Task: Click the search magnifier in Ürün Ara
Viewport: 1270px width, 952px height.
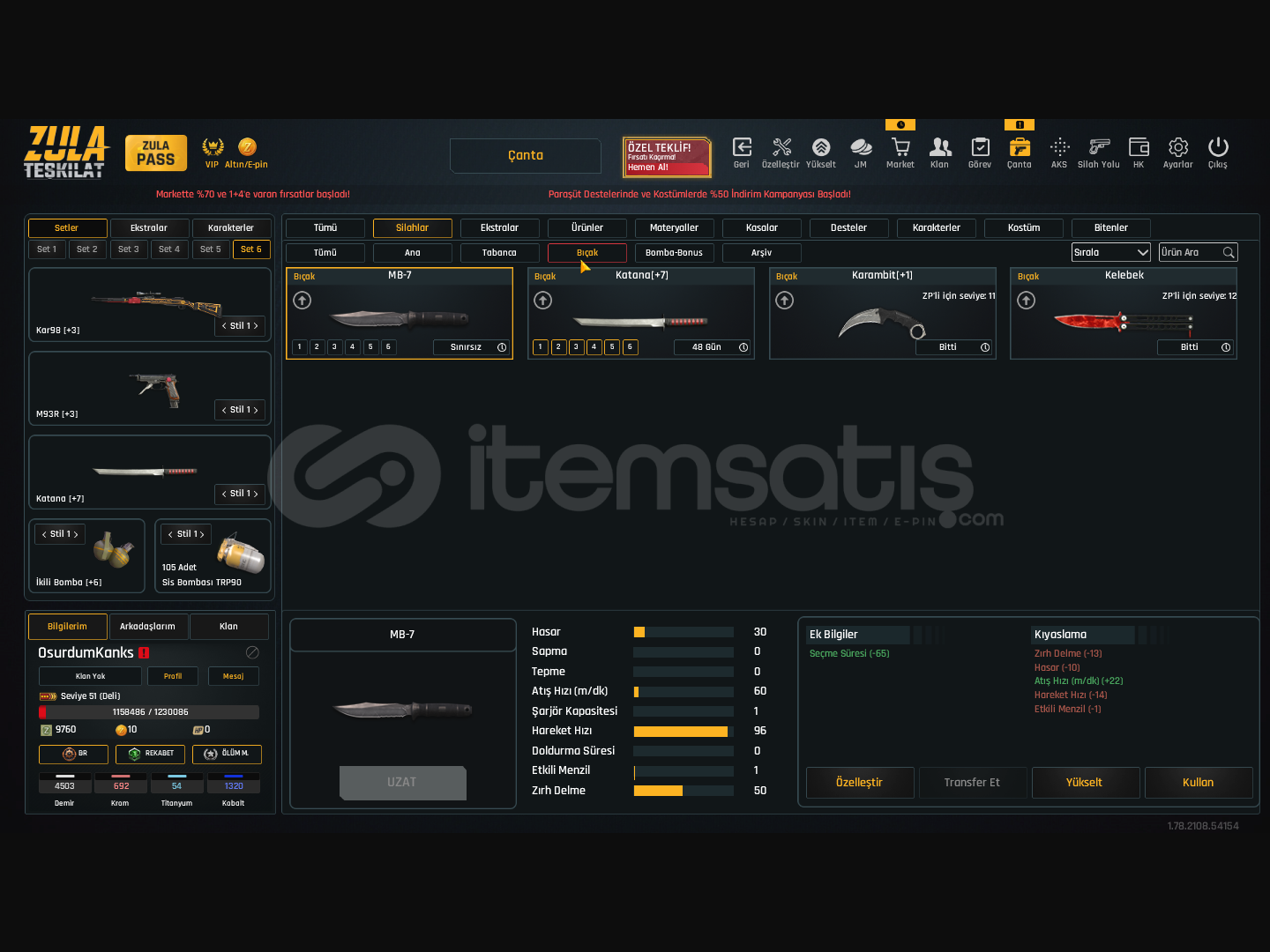Action: tap(1229, 252)
